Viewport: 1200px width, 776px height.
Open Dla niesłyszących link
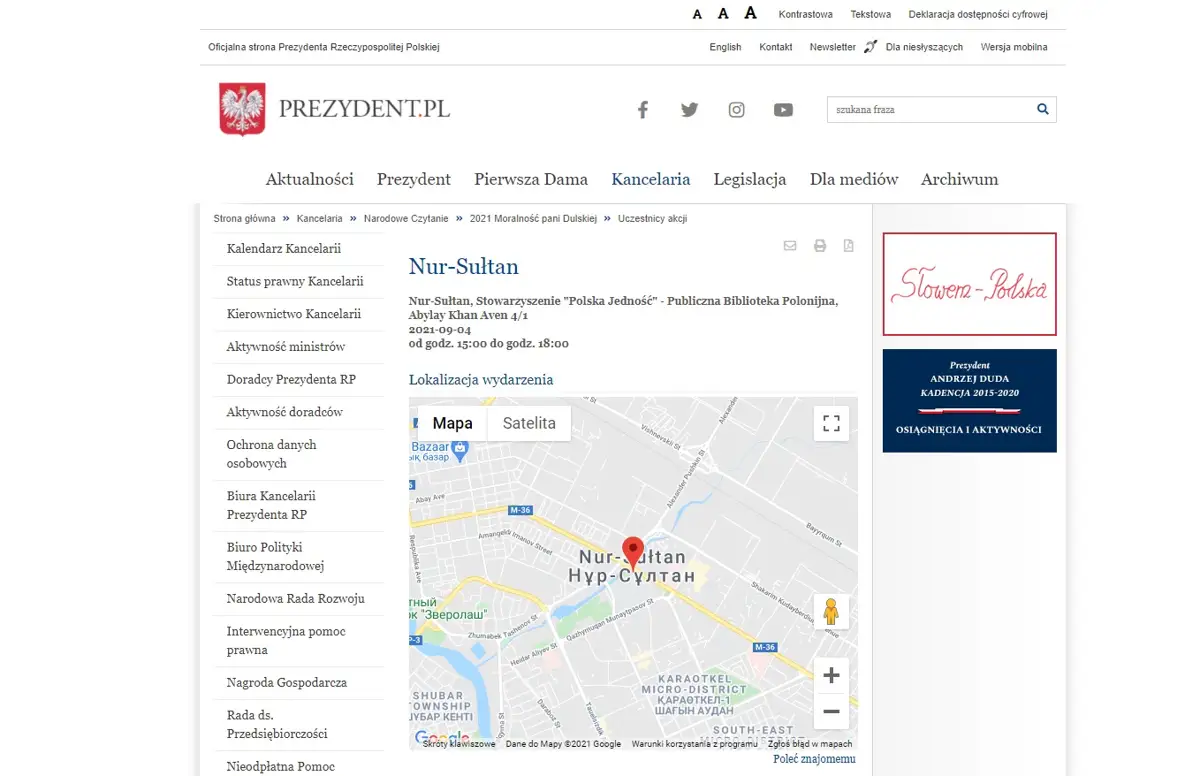click(x=924, y=47)
